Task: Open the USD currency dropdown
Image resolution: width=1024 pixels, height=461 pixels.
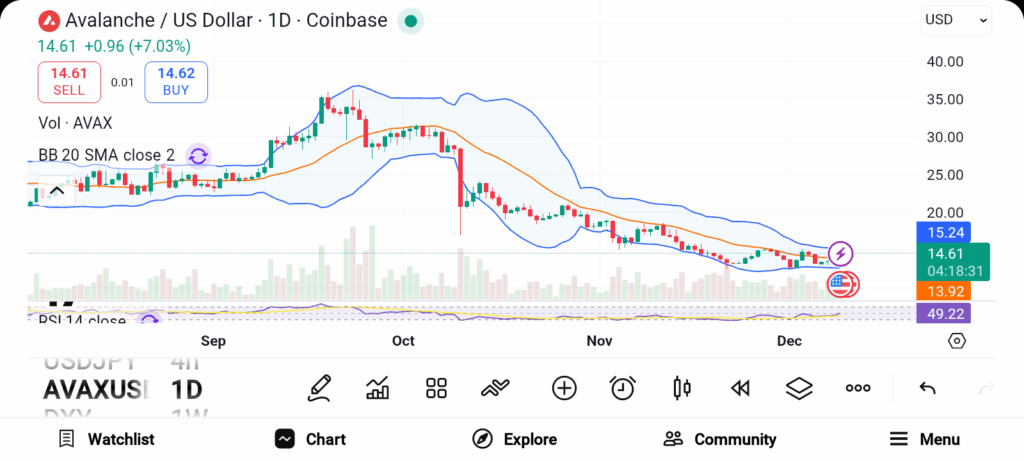Action: coord(956,19)
